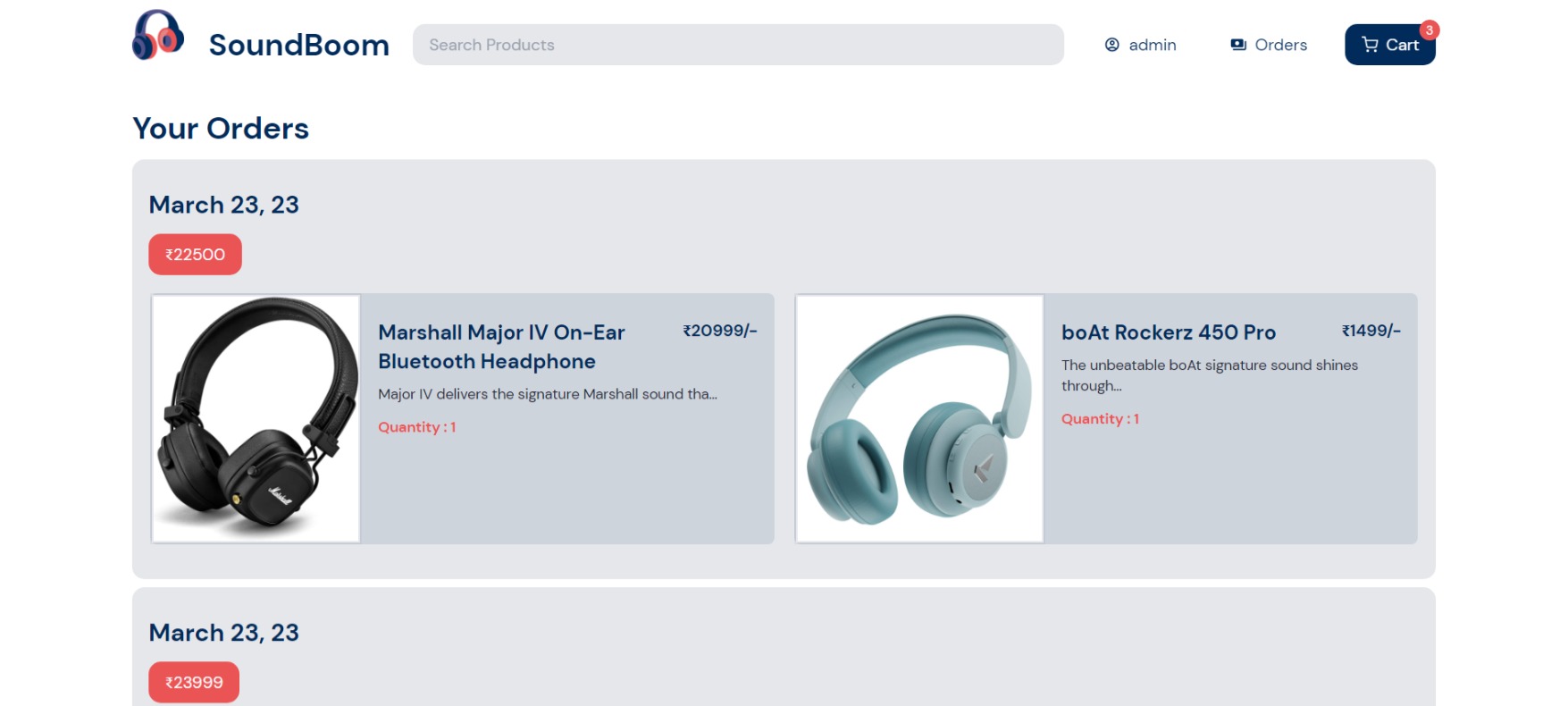Click first order's March 23, 23 date
Viewport: 1568px width, 706px height.
tap(224, 205)
